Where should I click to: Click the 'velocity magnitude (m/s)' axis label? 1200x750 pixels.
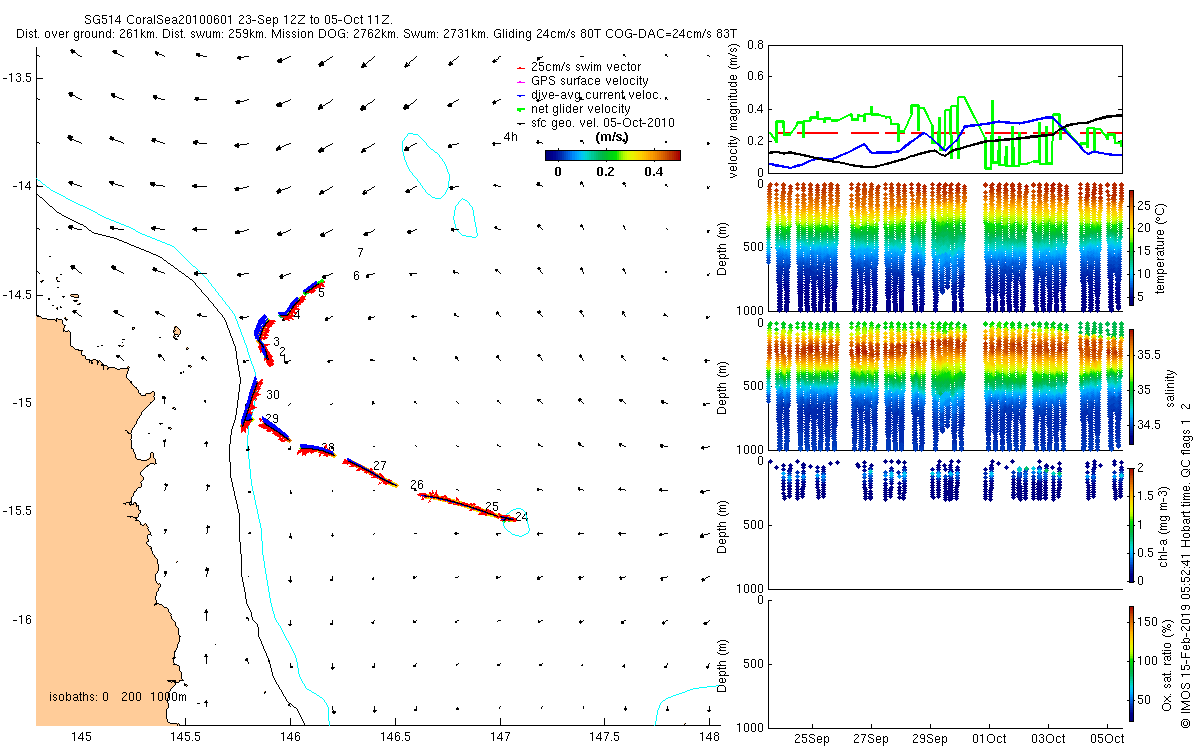point(733,109)
